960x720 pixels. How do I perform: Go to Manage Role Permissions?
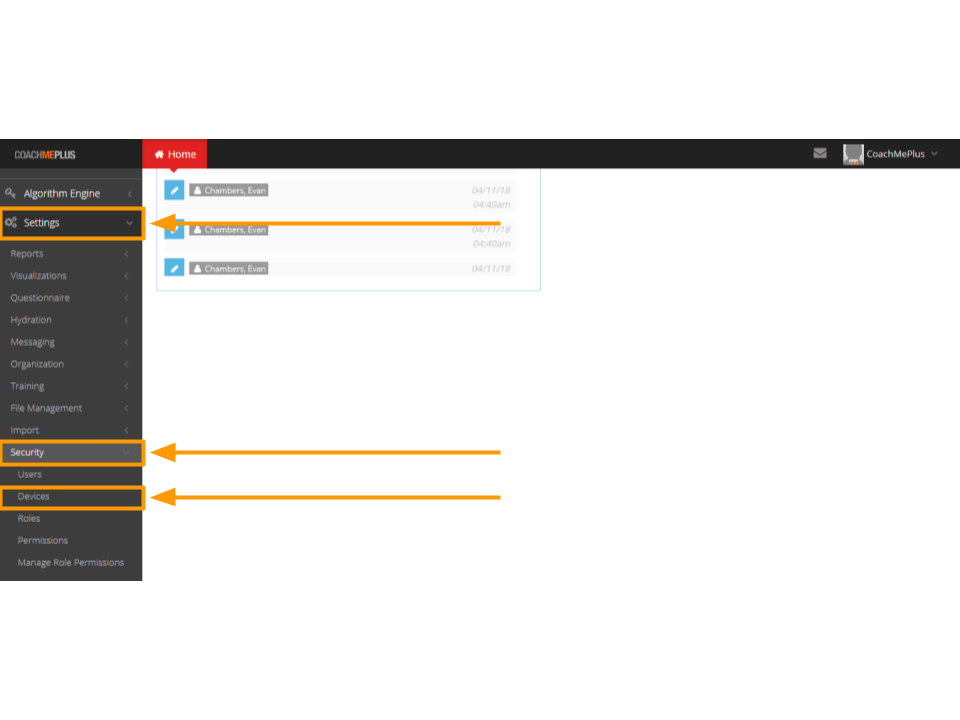(x=71, y=563)
